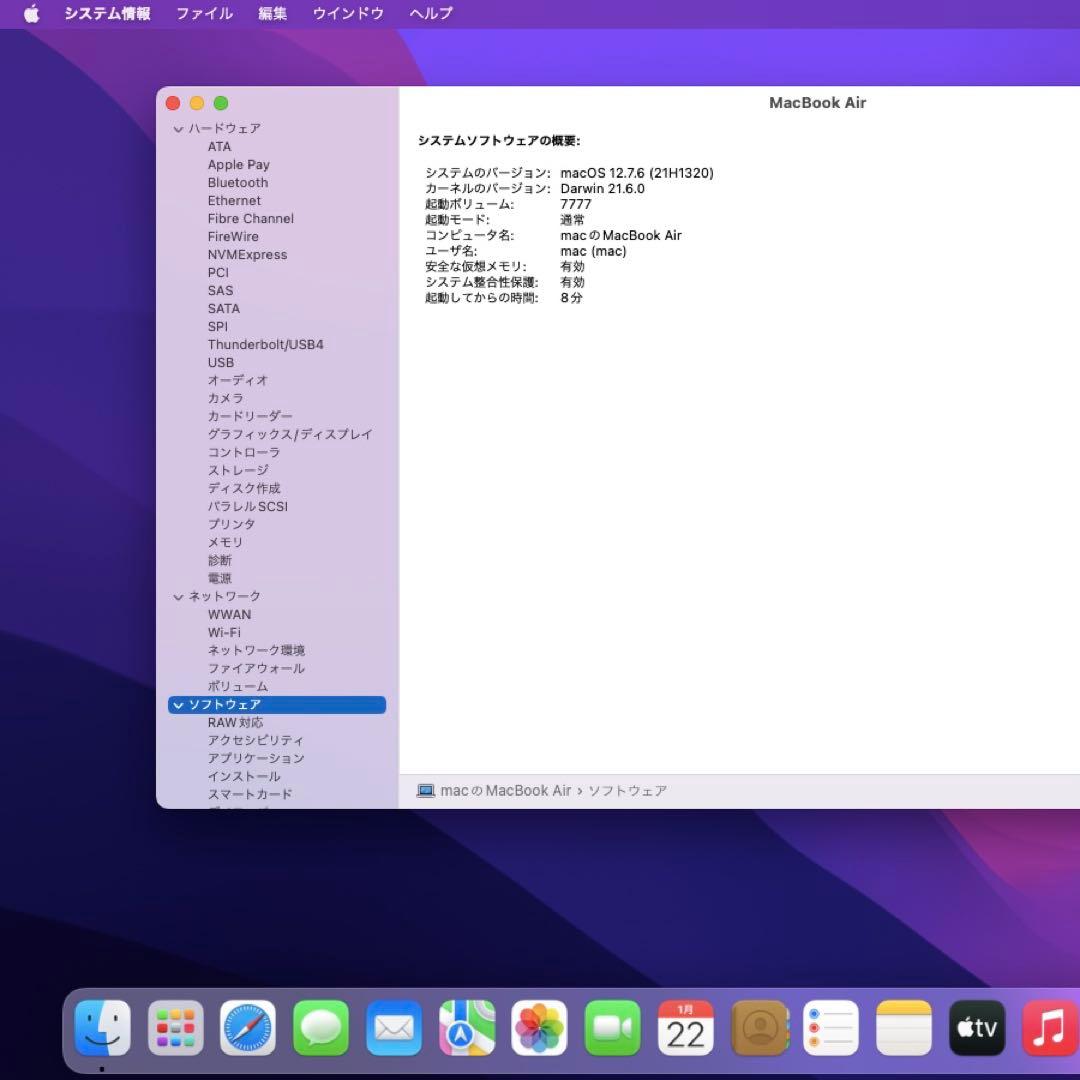Image resolution: width=1080 pixels, height=1080 pixels.
Task: Launch the Photos app from the Dock
Action: tap(539, 1026)
